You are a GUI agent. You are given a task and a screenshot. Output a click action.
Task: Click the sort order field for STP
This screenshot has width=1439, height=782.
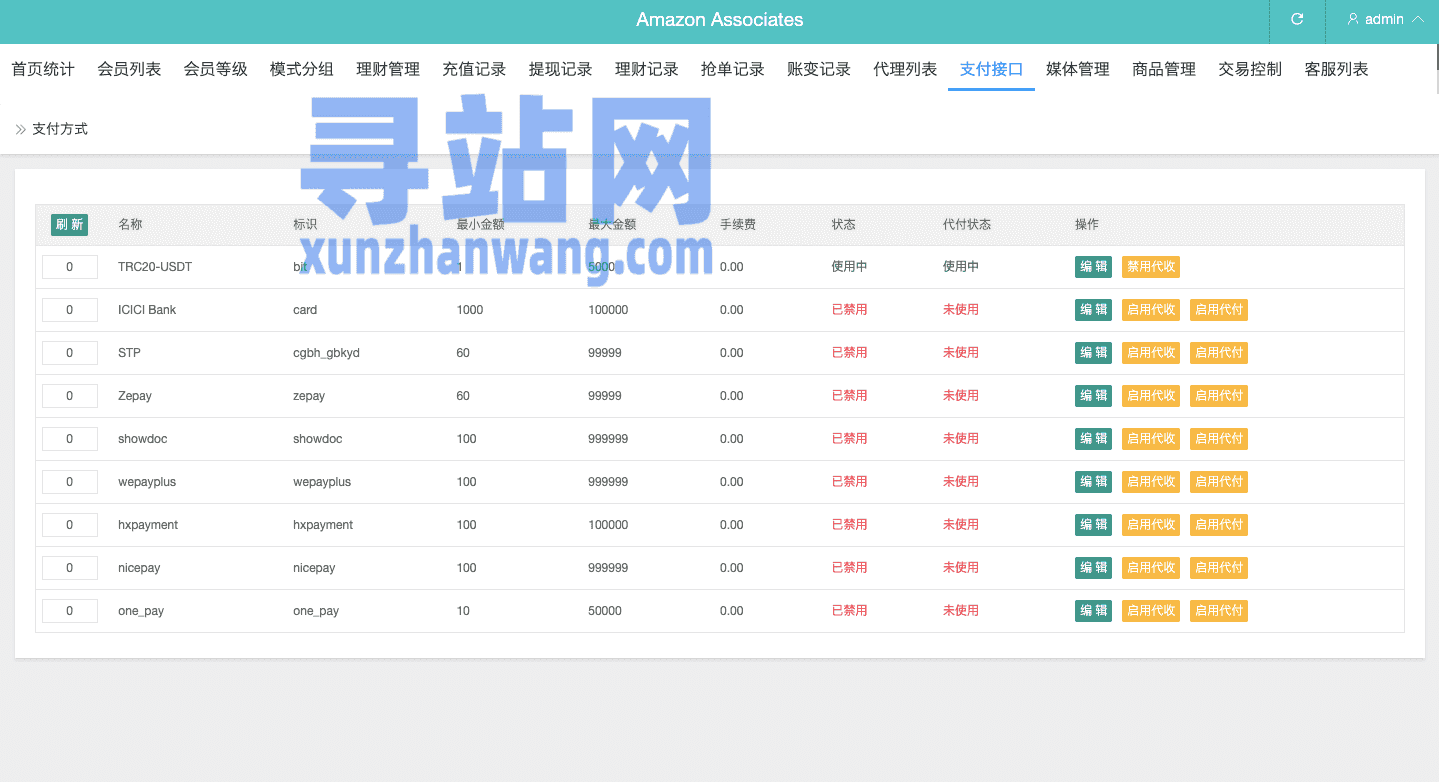[70, 353]
